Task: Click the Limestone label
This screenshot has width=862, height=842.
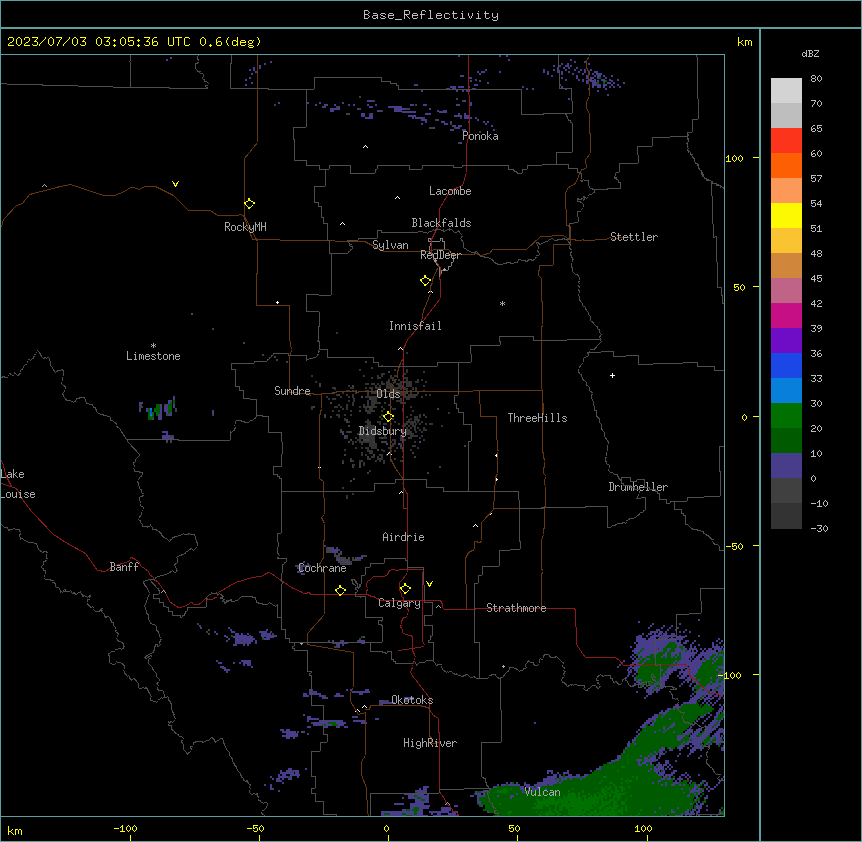Action: point(153,356)
